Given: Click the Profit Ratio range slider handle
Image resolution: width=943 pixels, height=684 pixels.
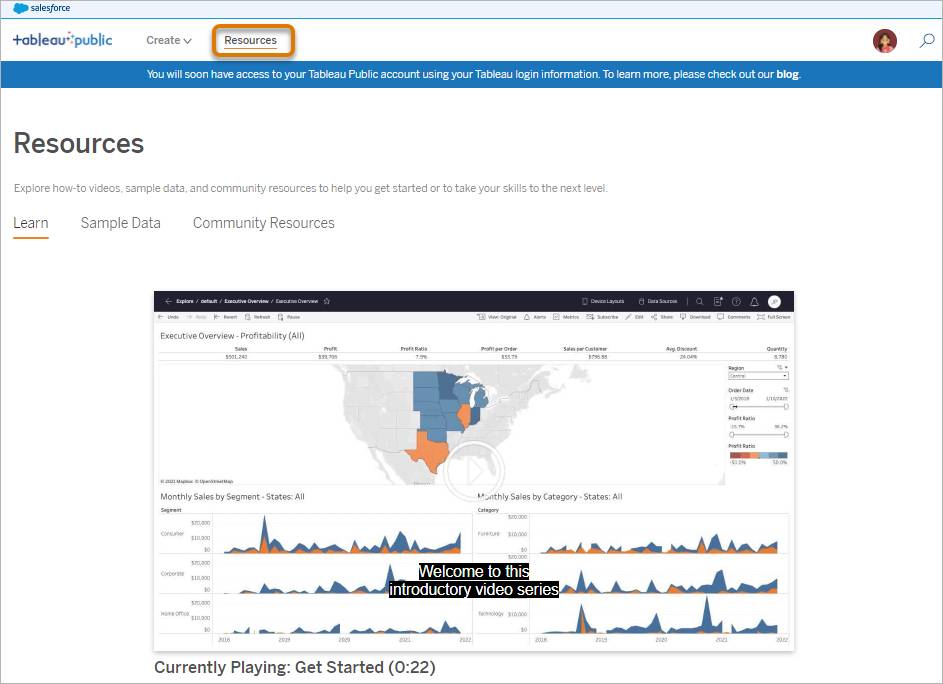Looking at the screenshot, I should tap(731, 434).
